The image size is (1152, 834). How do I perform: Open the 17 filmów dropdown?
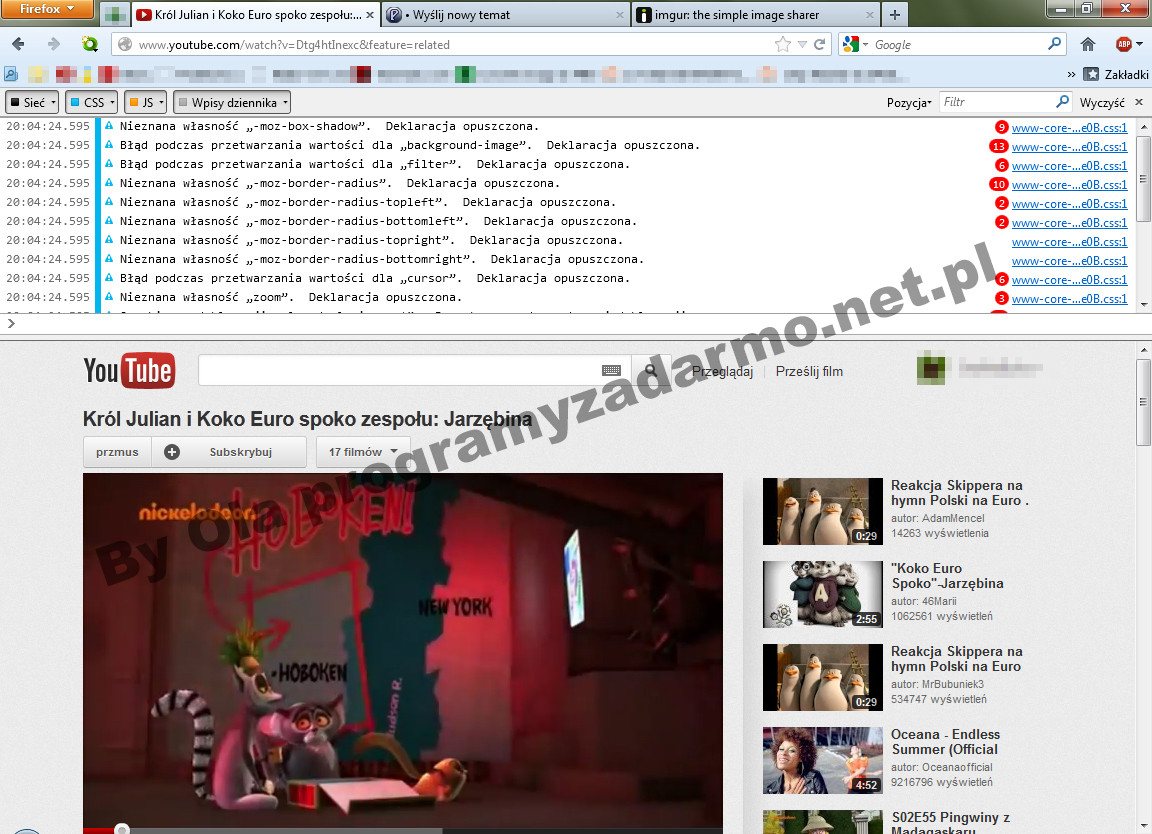(363, 452)
